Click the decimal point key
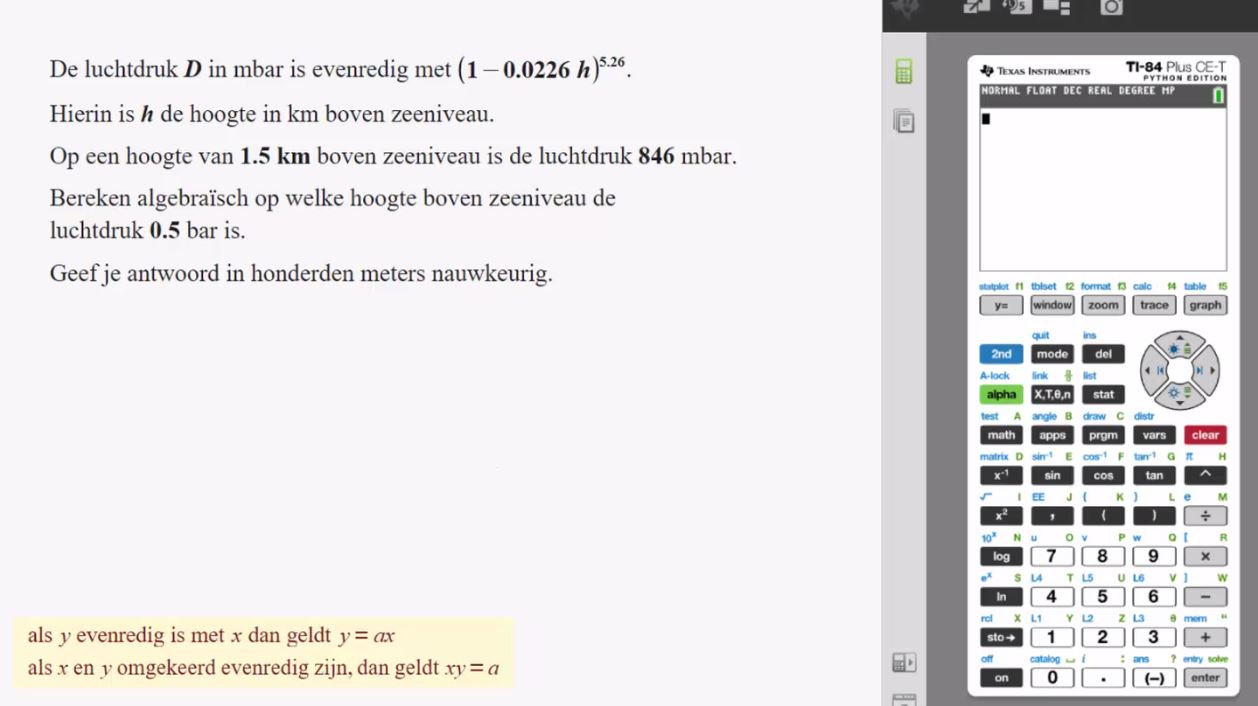This screenshot has height=706, width=1258. point(1103,678)
